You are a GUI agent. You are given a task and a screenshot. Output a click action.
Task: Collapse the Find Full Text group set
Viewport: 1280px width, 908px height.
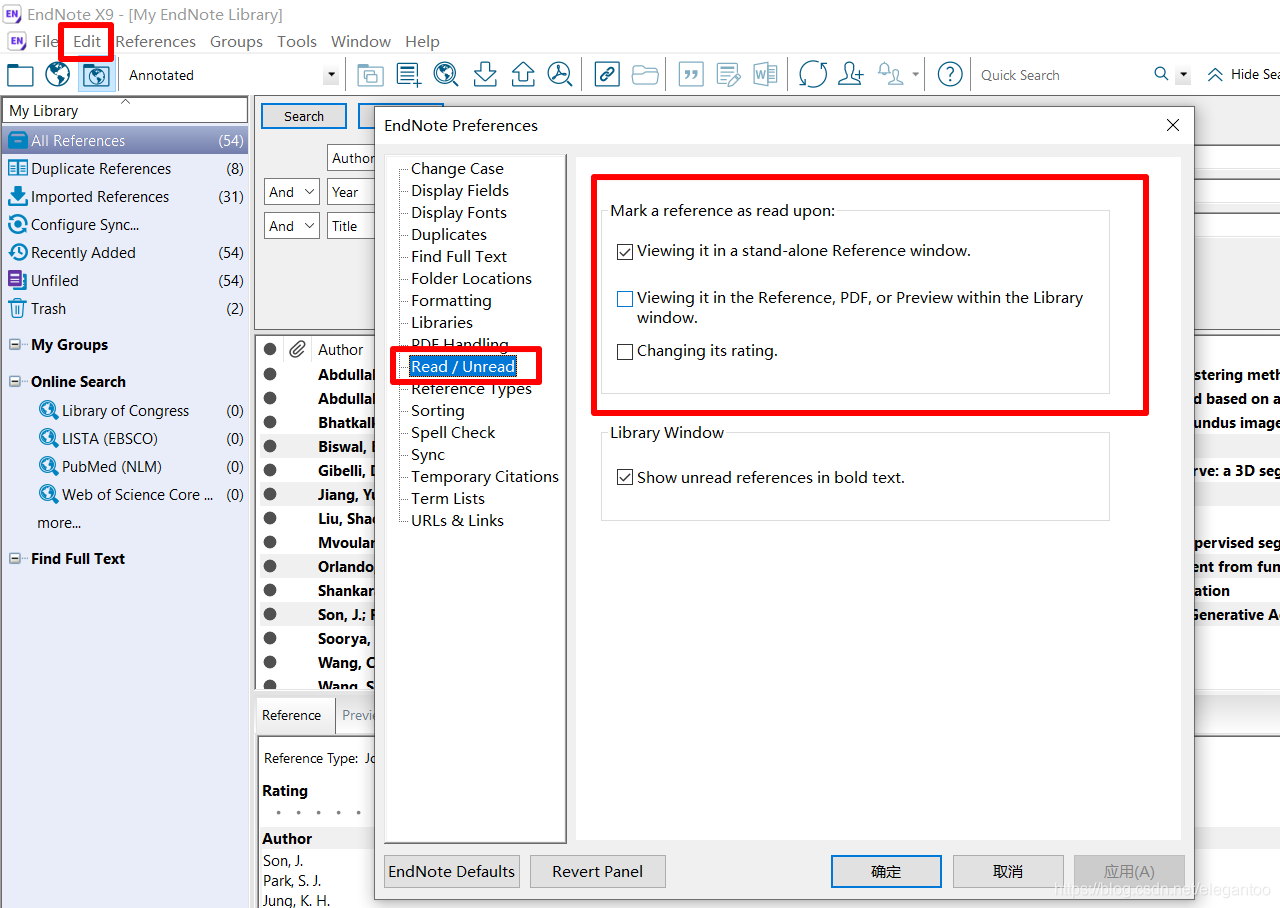[15, 559]
